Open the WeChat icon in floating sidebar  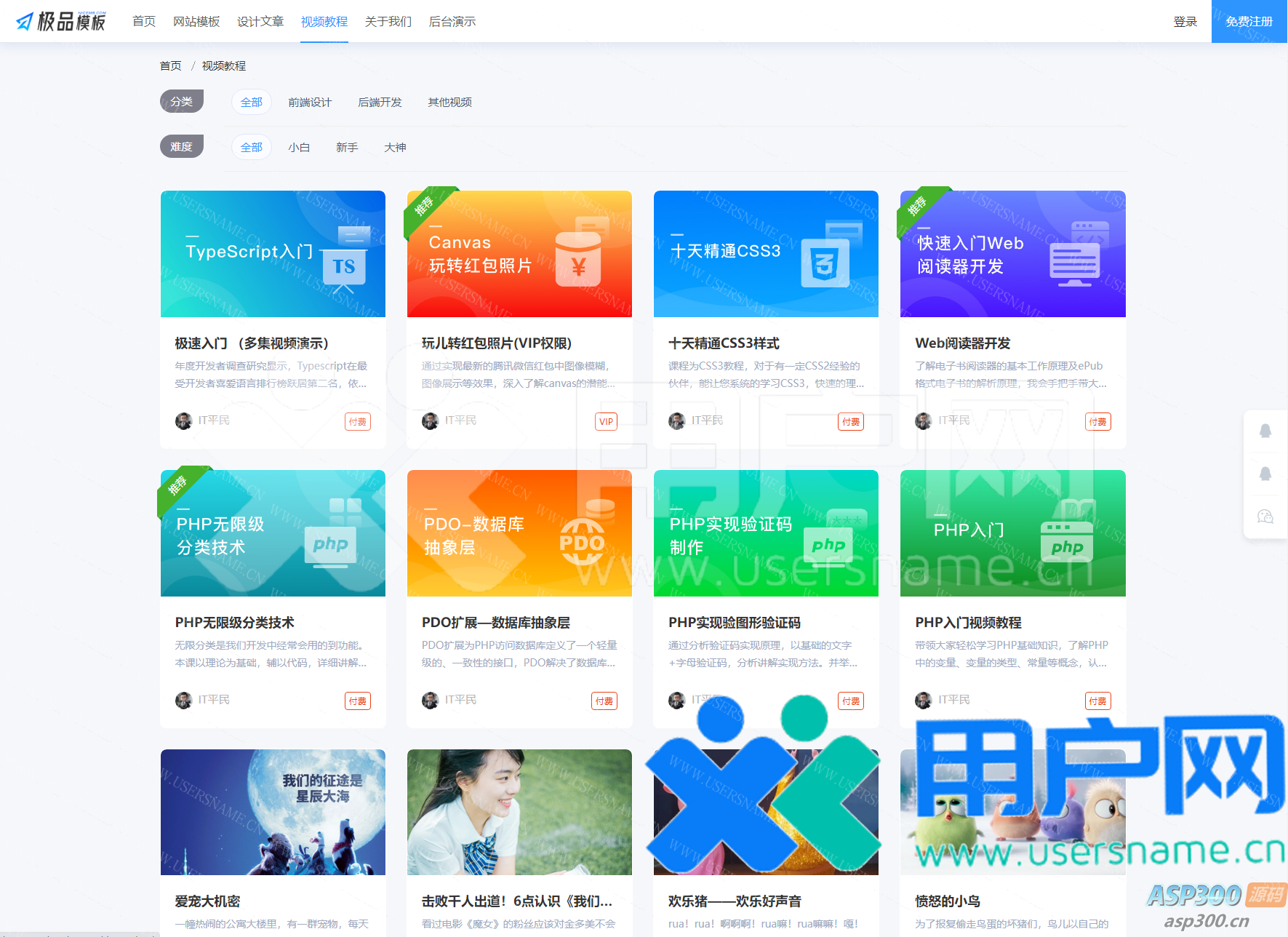pyautogui.click(x=1265, y=517)
